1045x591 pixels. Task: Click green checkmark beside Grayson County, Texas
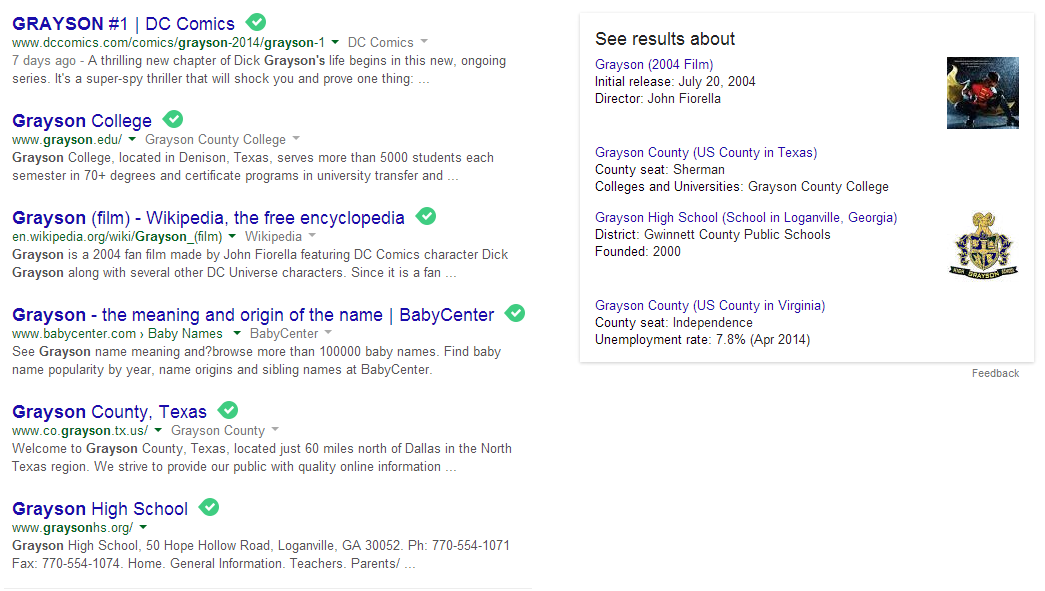228,410
